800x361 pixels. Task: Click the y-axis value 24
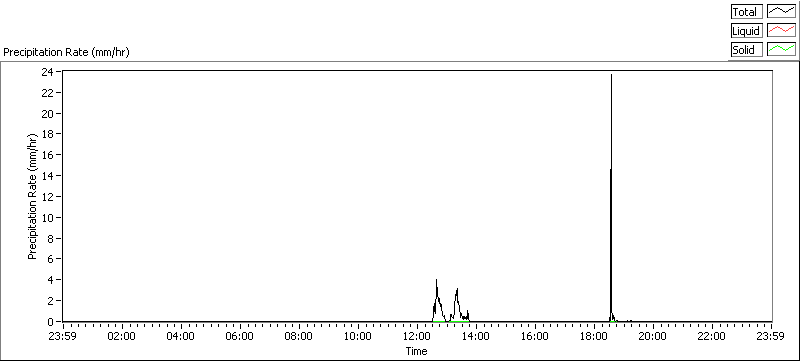(48, 72)
